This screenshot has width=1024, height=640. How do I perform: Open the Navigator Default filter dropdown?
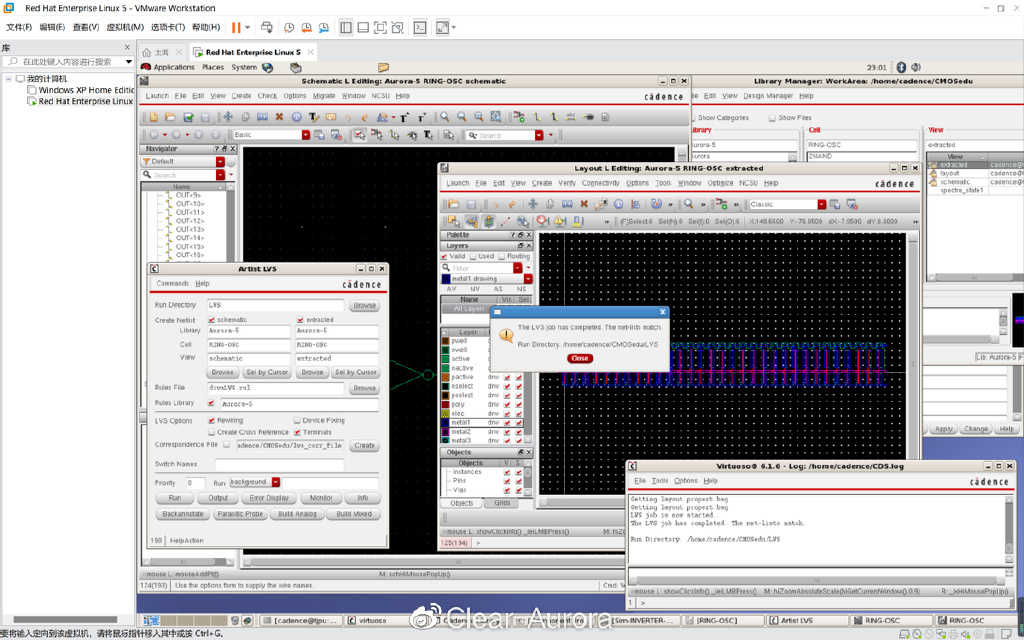pyautogui.click(x=220, y=161)
